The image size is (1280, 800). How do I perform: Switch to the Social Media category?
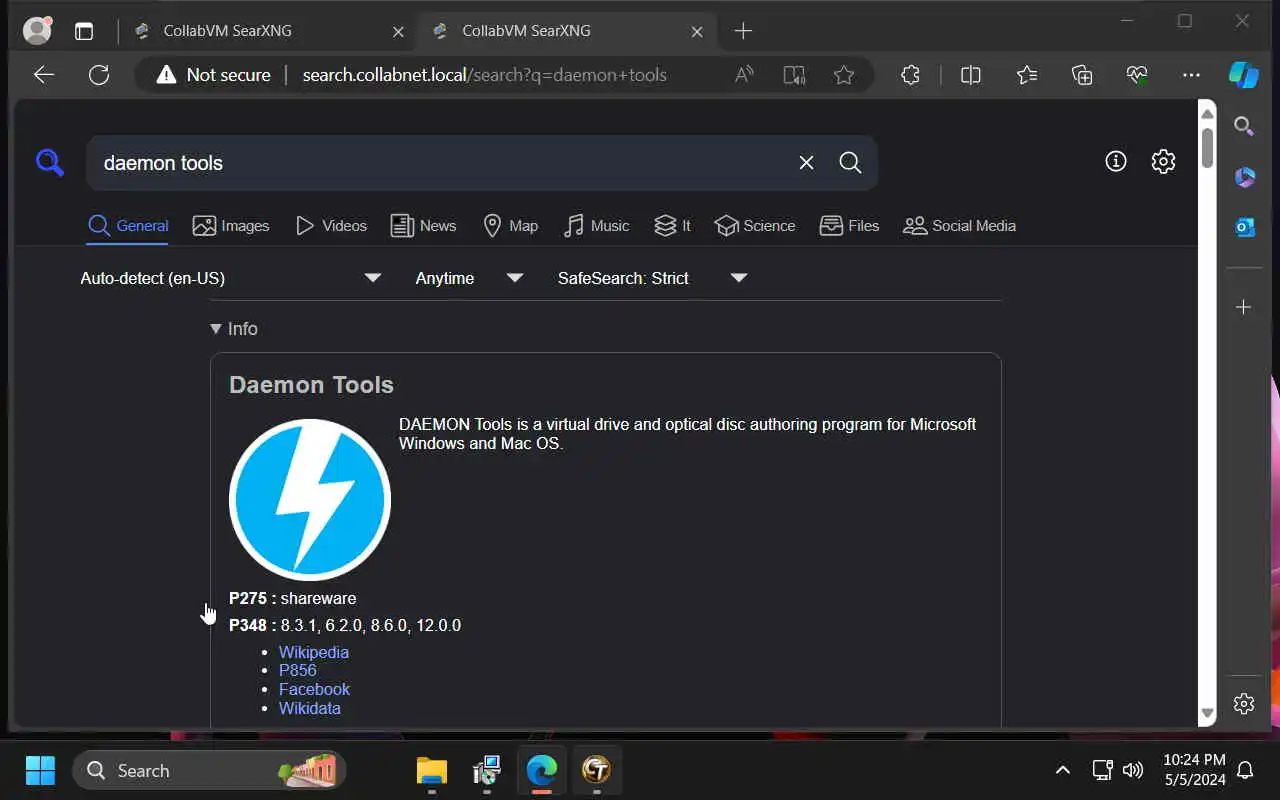coord(959,226)
